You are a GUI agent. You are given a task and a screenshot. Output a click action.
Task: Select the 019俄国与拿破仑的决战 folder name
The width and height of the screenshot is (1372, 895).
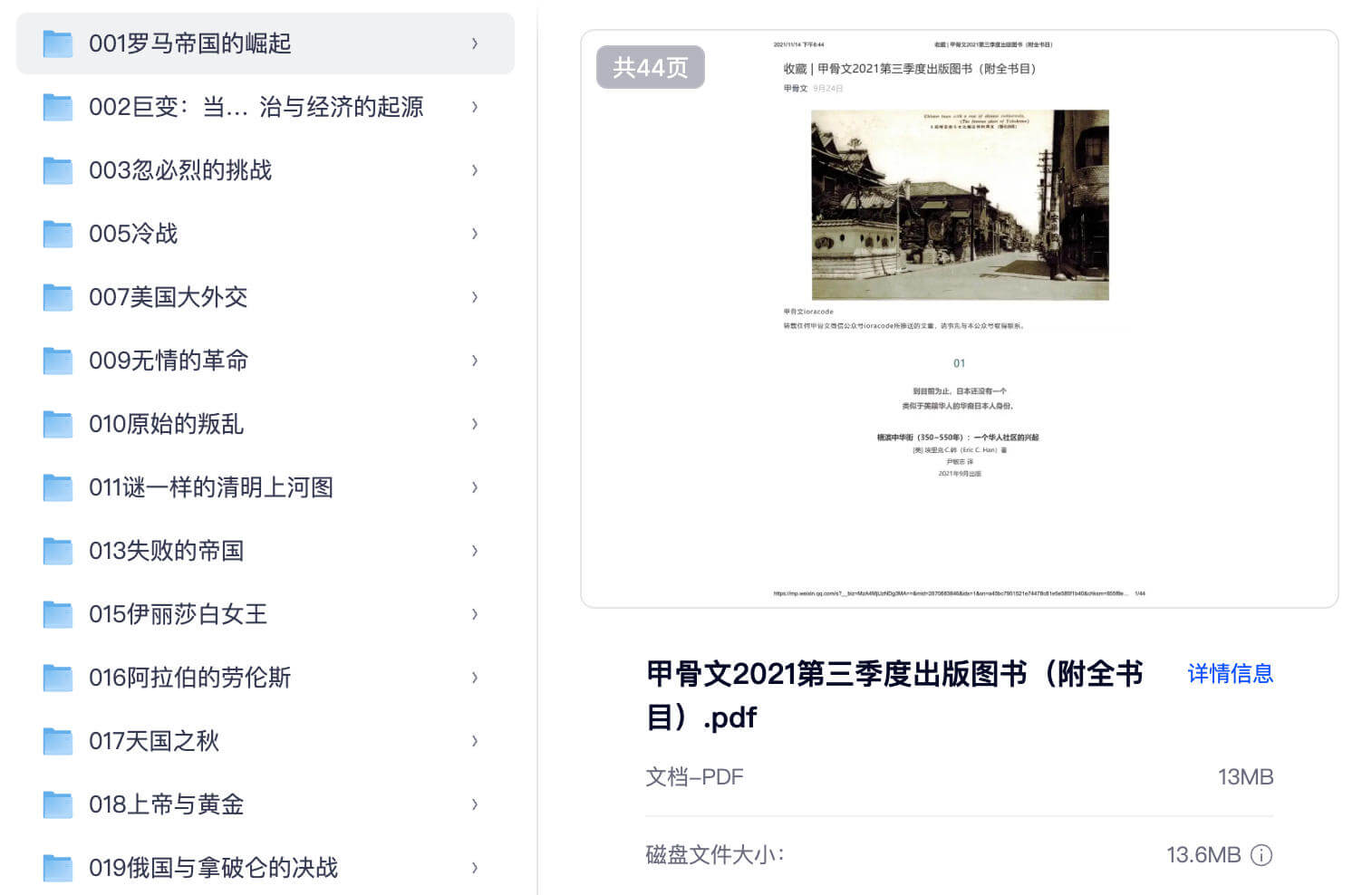coord(213,868)
